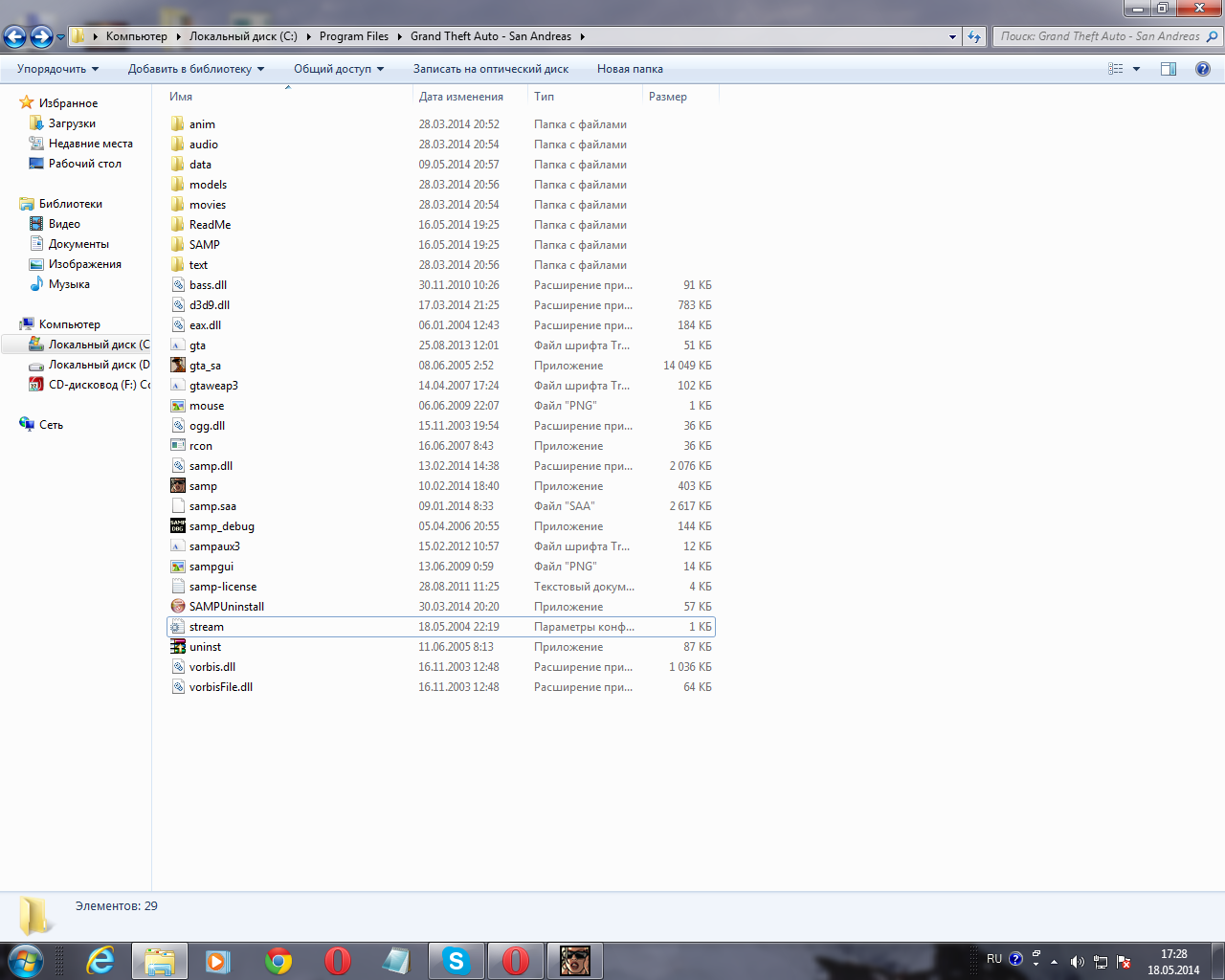Open view options dropdown arrow
1225x980 pixels.
(x=1137, y=69)
